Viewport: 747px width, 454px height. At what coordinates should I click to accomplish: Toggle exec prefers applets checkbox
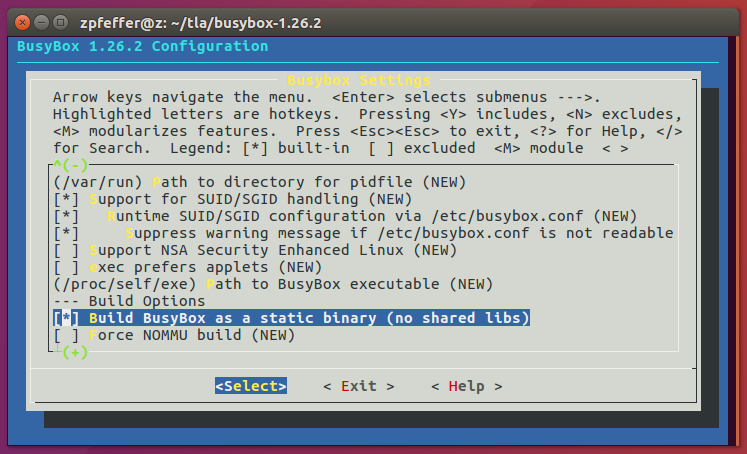66,267
